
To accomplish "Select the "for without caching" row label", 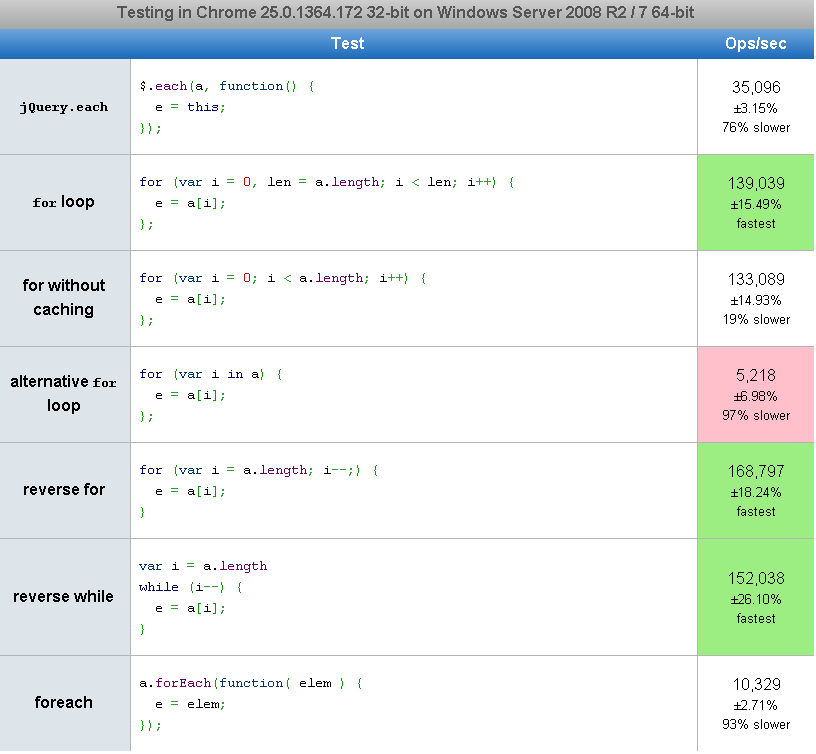I will click(x=64, y=298).
